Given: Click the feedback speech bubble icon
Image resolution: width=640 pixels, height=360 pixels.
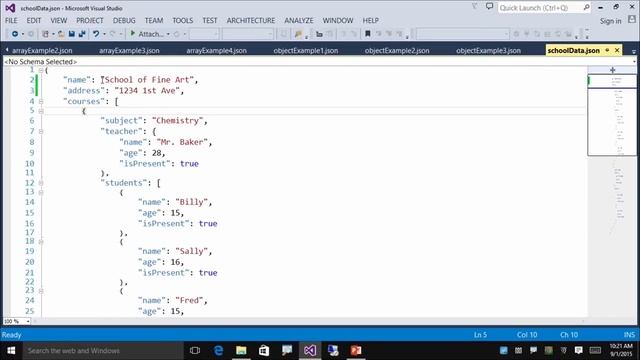Looking at the screenshot, I should [489, 7].
